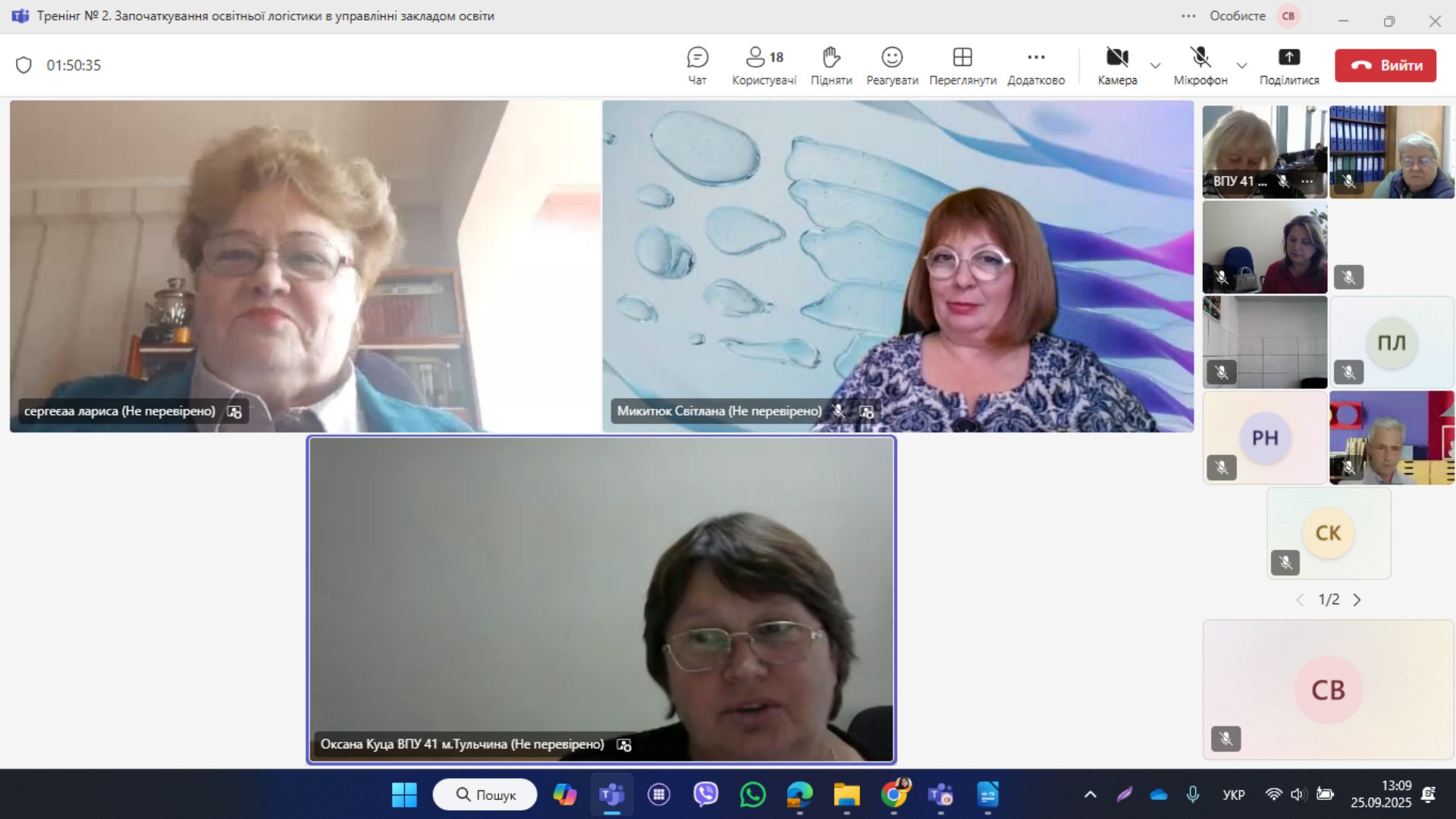
Task: Open more options on ВПУ 41 tile
Action: coord(1307,181)
